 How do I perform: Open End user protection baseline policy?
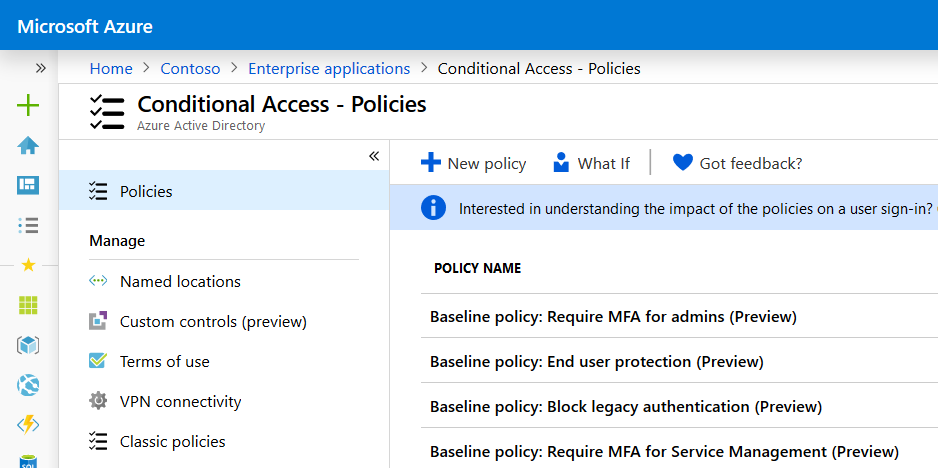coord(596,361)
